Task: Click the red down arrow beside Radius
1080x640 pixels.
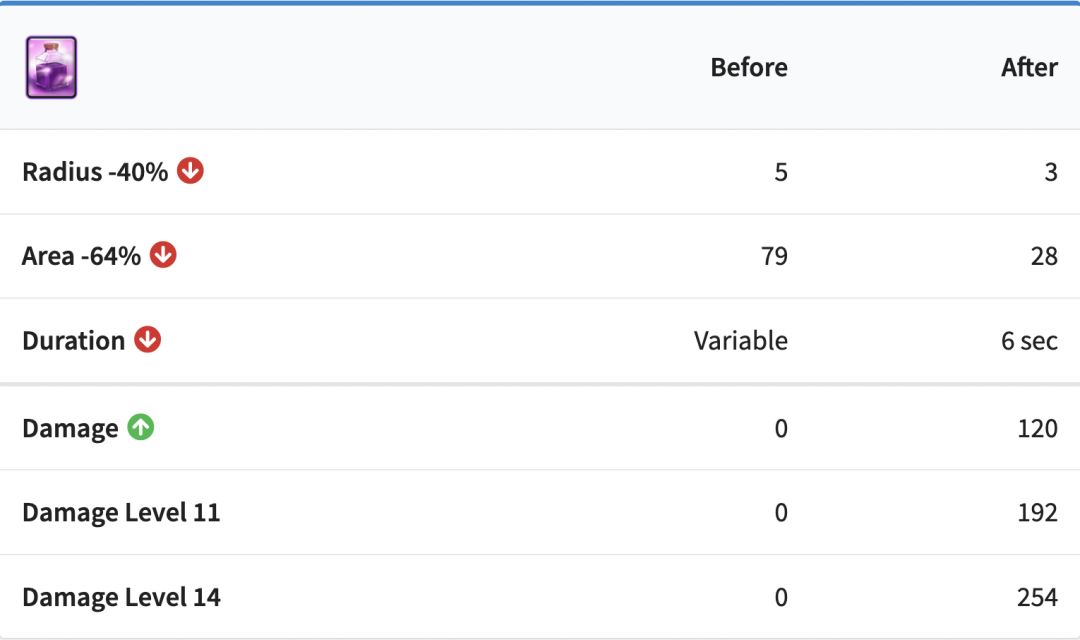Action: pyautogui.click(x=190, y=171)
